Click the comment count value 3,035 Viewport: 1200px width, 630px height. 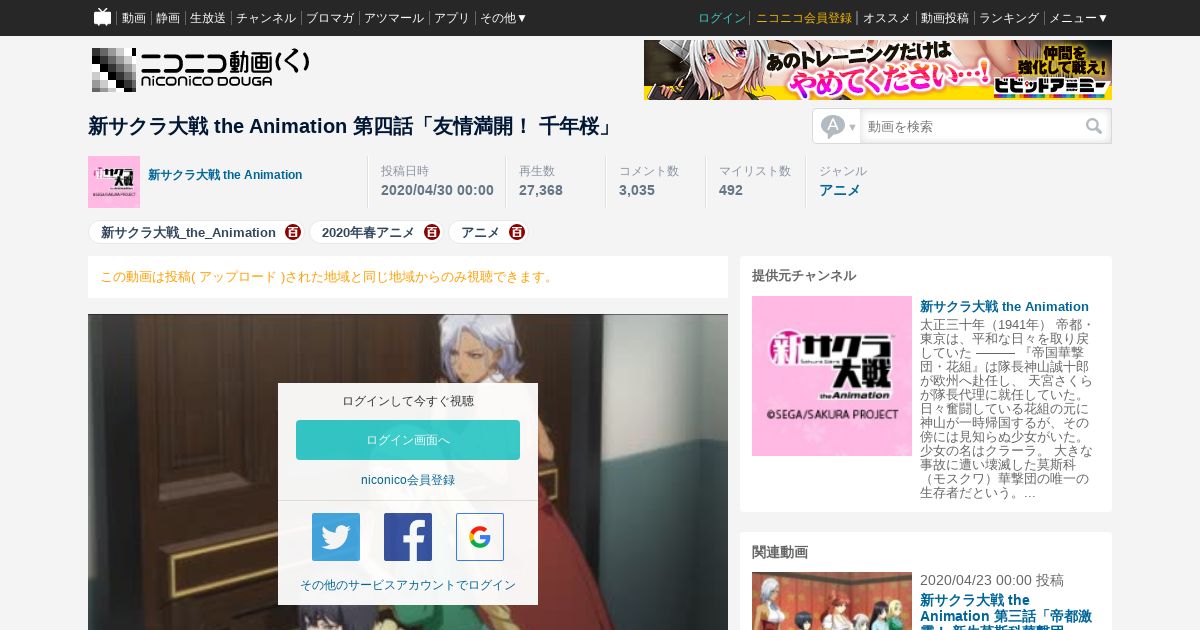[x=637, y=190]
